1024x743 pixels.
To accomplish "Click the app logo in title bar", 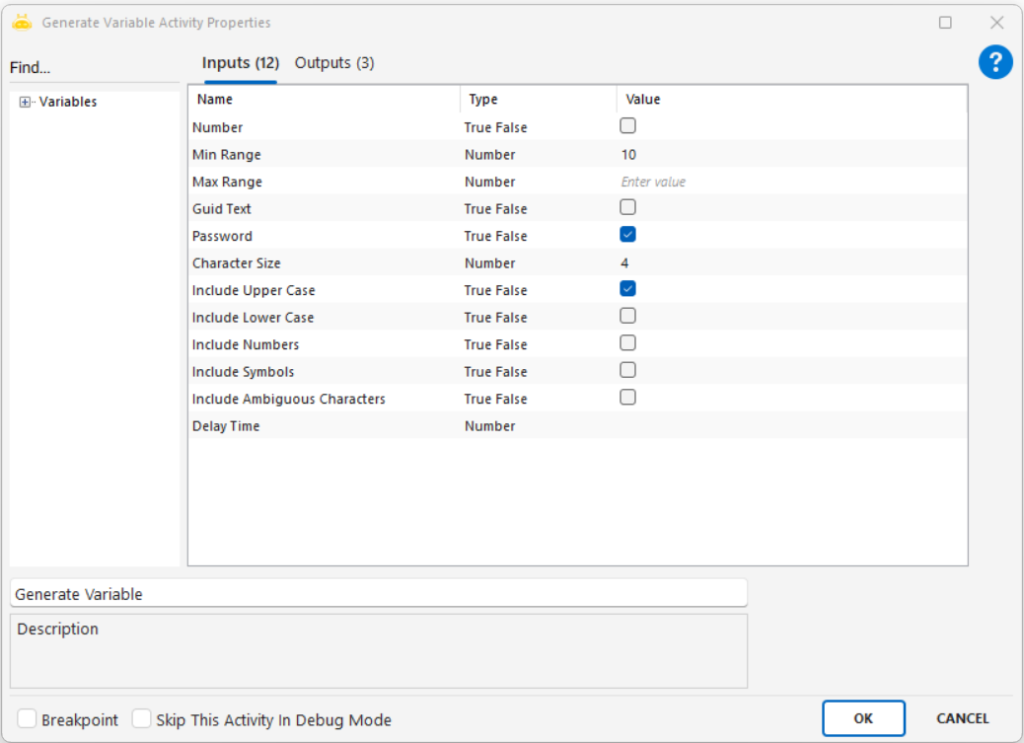I will click(22, 22).
